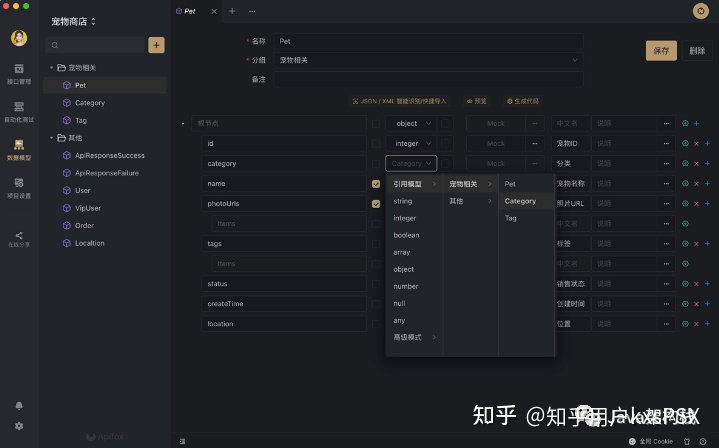Expand the 高级模式 submenu

[414, 337]
